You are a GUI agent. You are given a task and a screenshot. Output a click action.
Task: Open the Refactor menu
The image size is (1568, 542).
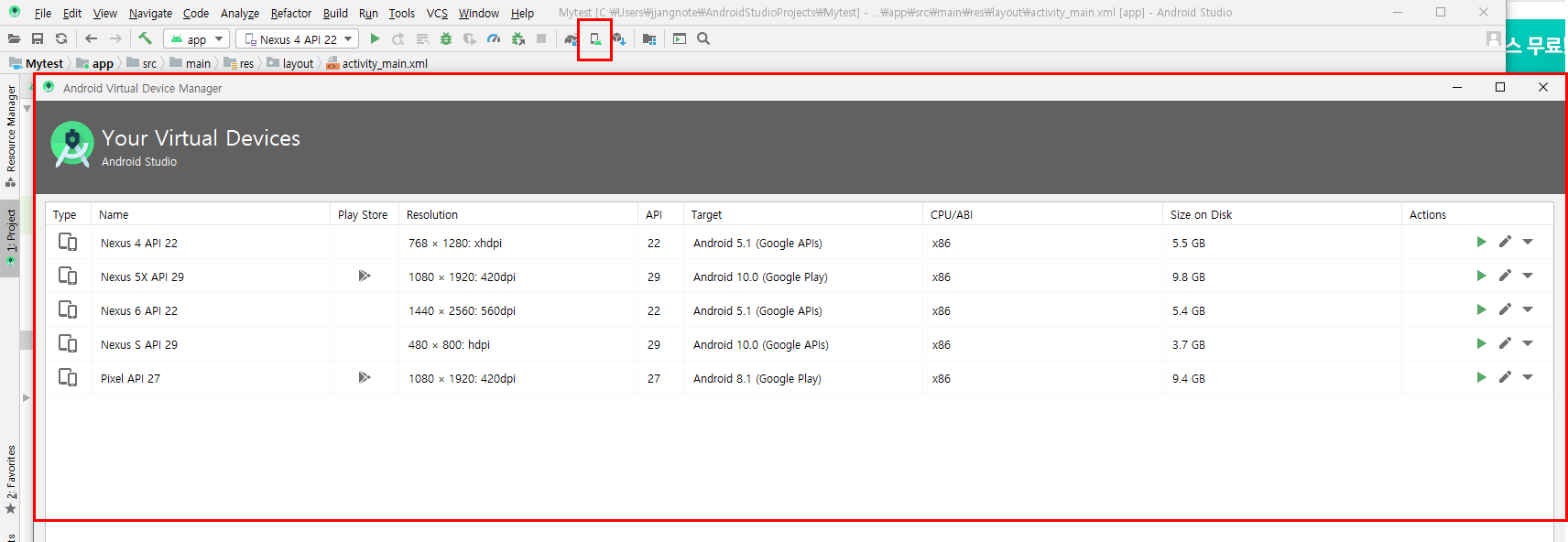click(x=291, y=13)
